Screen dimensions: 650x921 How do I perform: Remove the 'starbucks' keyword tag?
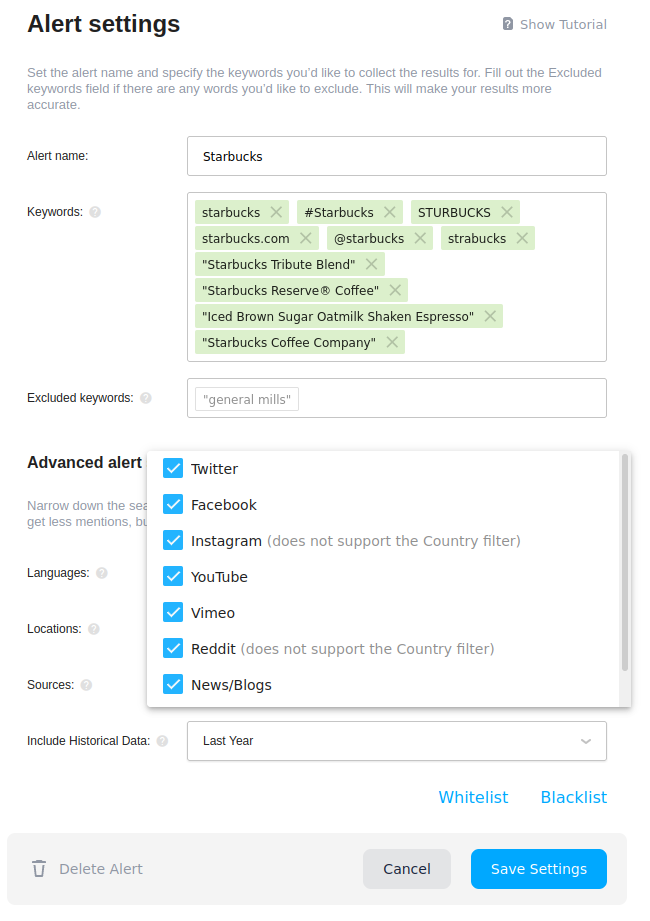[276, 212]
